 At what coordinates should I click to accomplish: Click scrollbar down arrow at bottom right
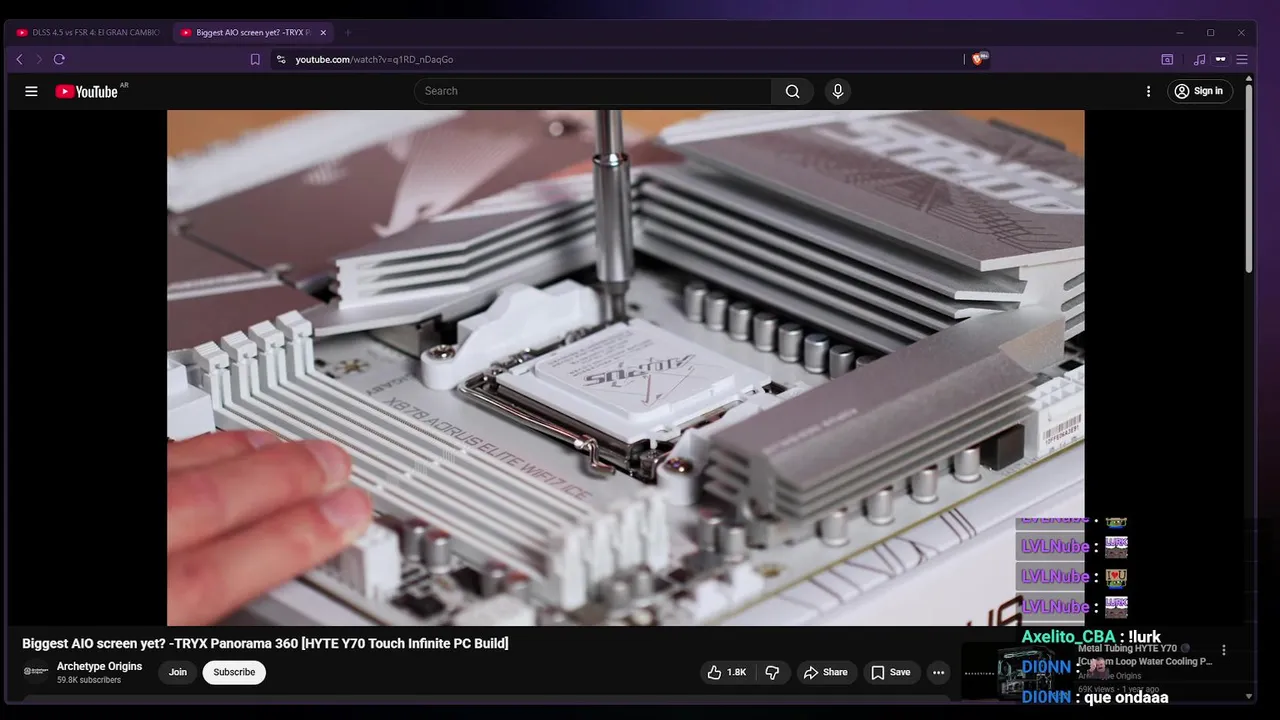1249,696
